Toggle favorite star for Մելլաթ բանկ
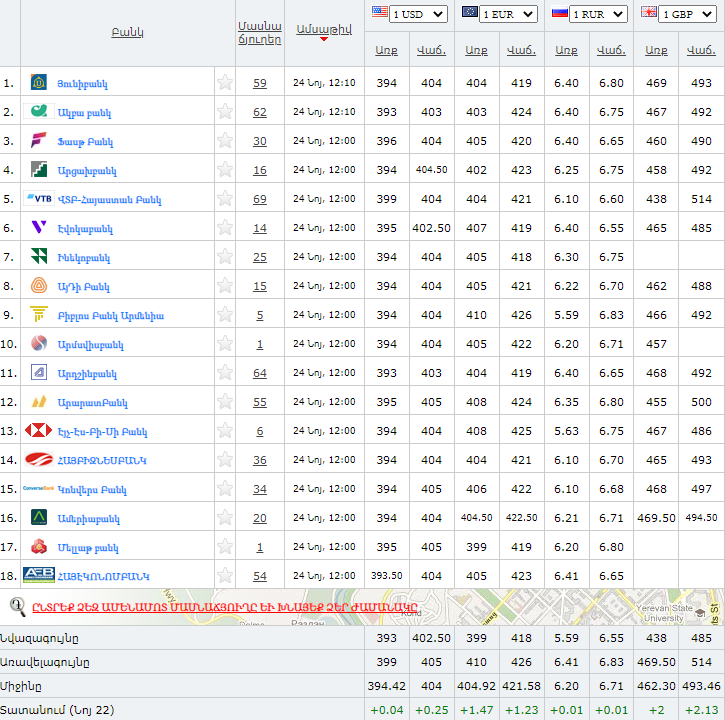Image resolution: width=725 pixels, height=720 pixels. tap(225, 546)
